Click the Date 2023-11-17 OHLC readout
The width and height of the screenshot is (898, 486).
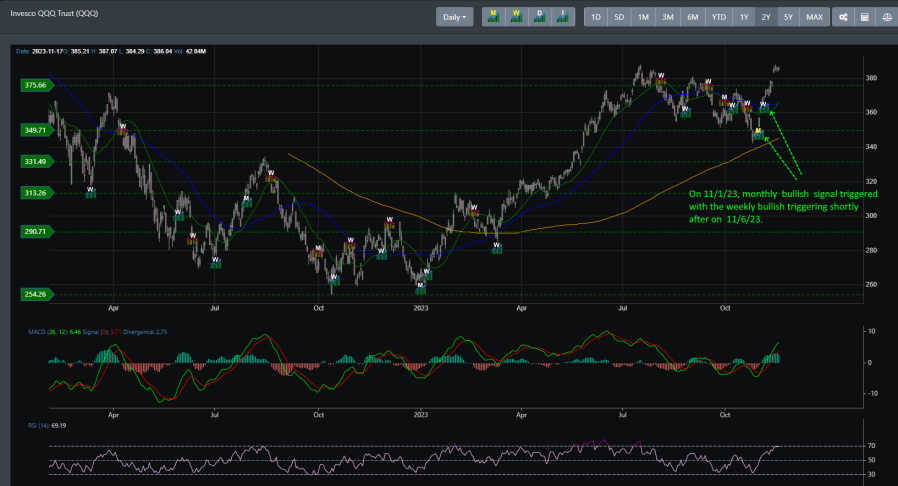(111, 52)
